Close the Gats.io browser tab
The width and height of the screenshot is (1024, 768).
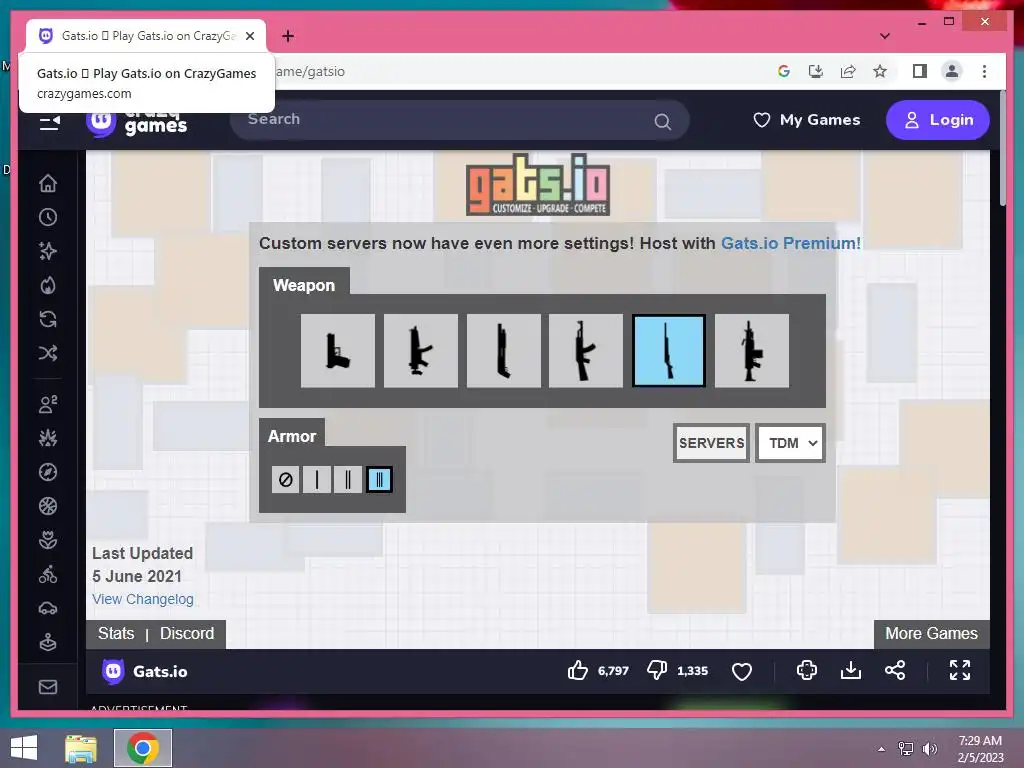[250, 36]
